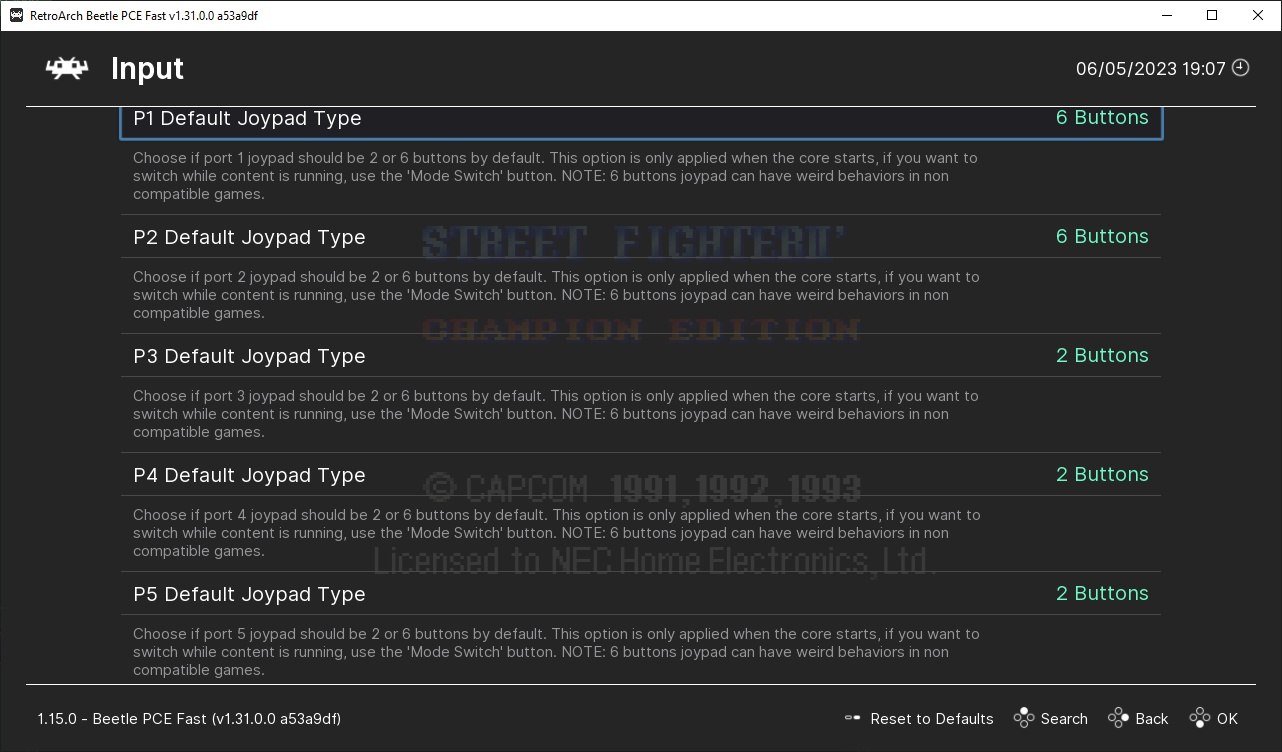This screenshot has width=1282, height=752.
Task: Click the OK controller icon in bottom bar
Action: pyautogui.click(x=1199, y=718)
